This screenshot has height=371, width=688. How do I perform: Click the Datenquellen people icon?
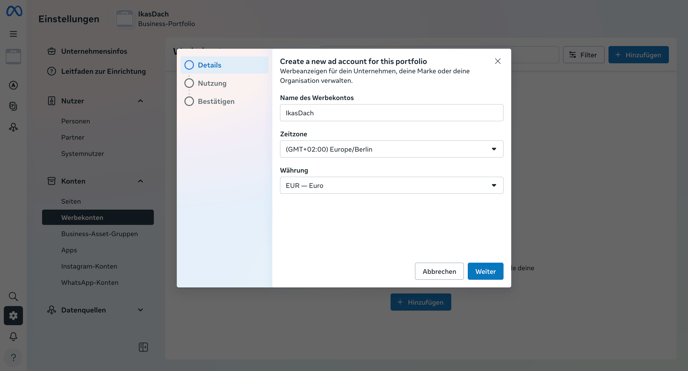[x=51, y=310]
